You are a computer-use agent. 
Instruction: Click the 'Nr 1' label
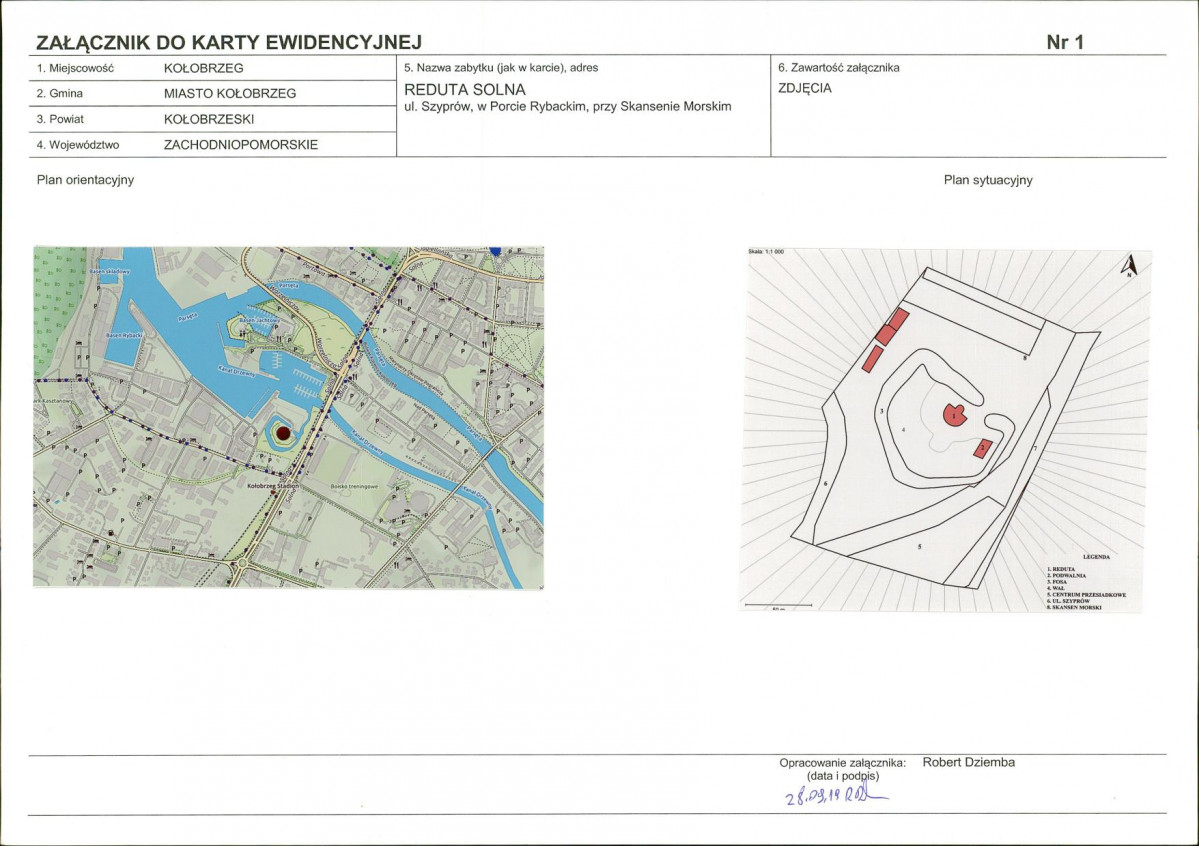pos(1065,42)
